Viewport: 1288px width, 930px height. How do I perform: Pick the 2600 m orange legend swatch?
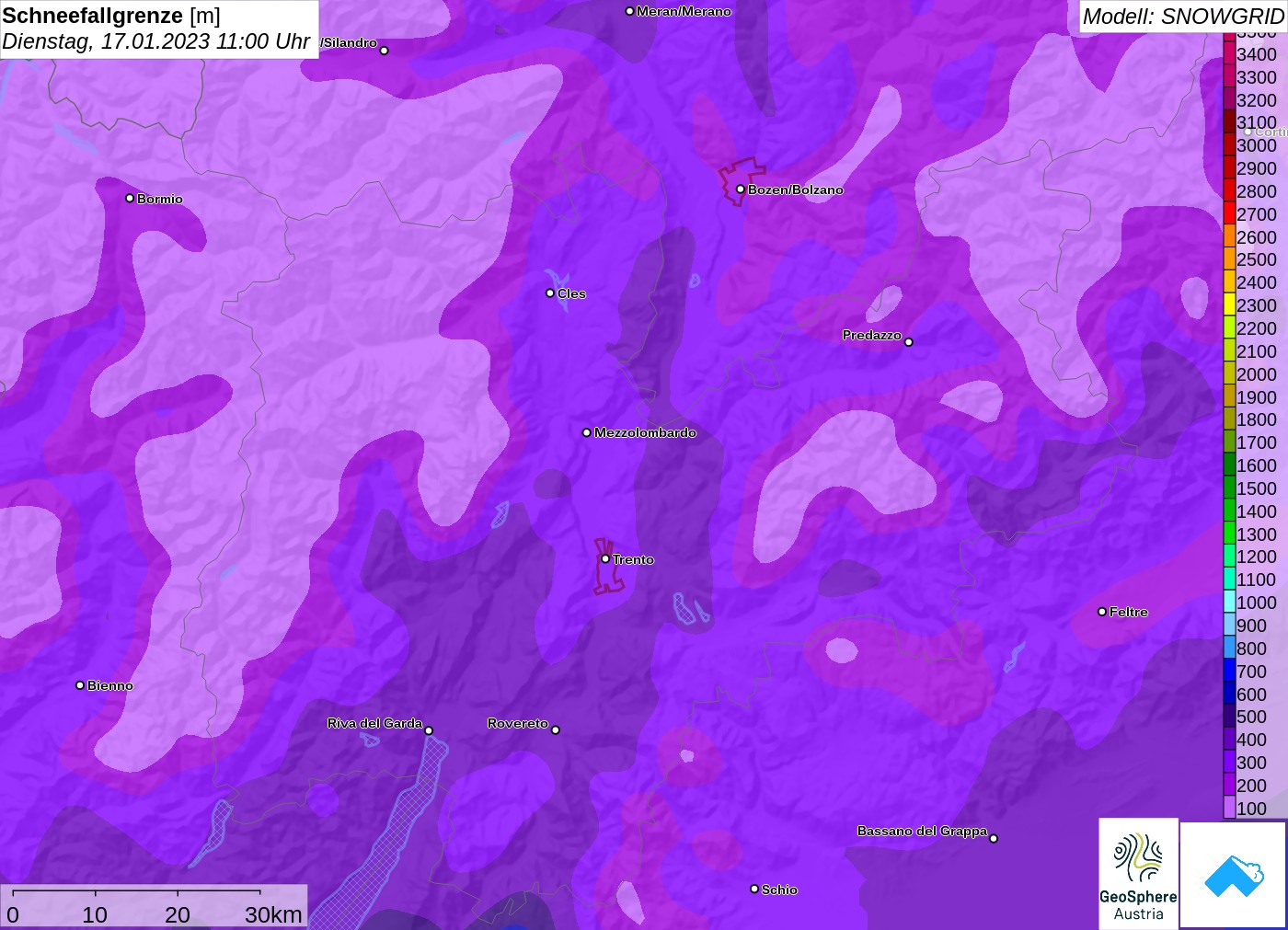(1229, 236)
